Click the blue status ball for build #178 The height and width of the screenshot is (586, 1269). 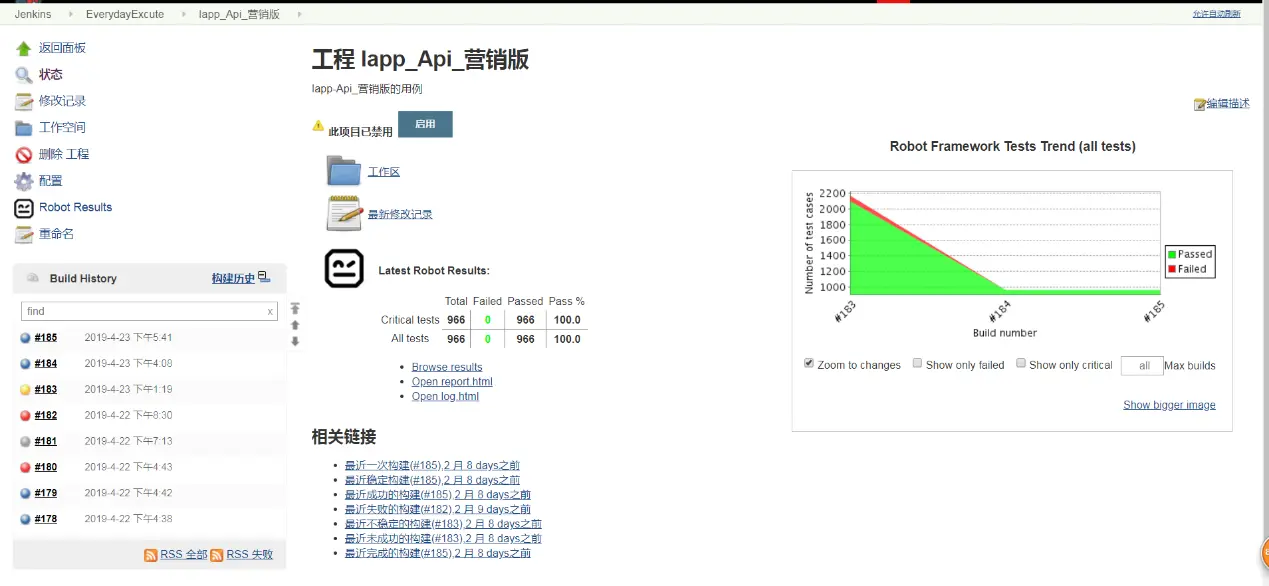point(25,519)
